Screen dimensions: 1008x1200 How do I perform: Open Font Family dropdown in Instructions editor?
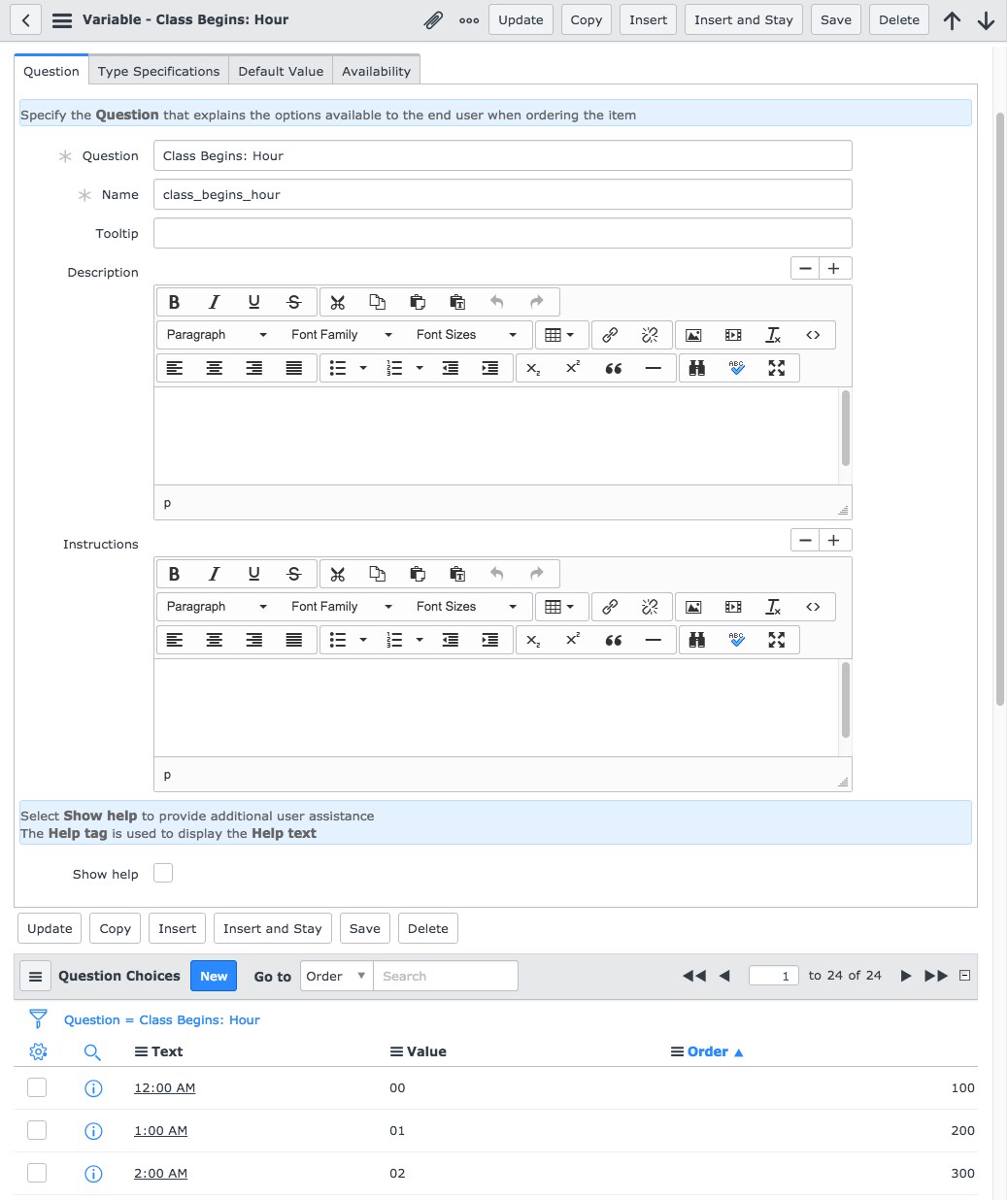(x=342, y=607)
